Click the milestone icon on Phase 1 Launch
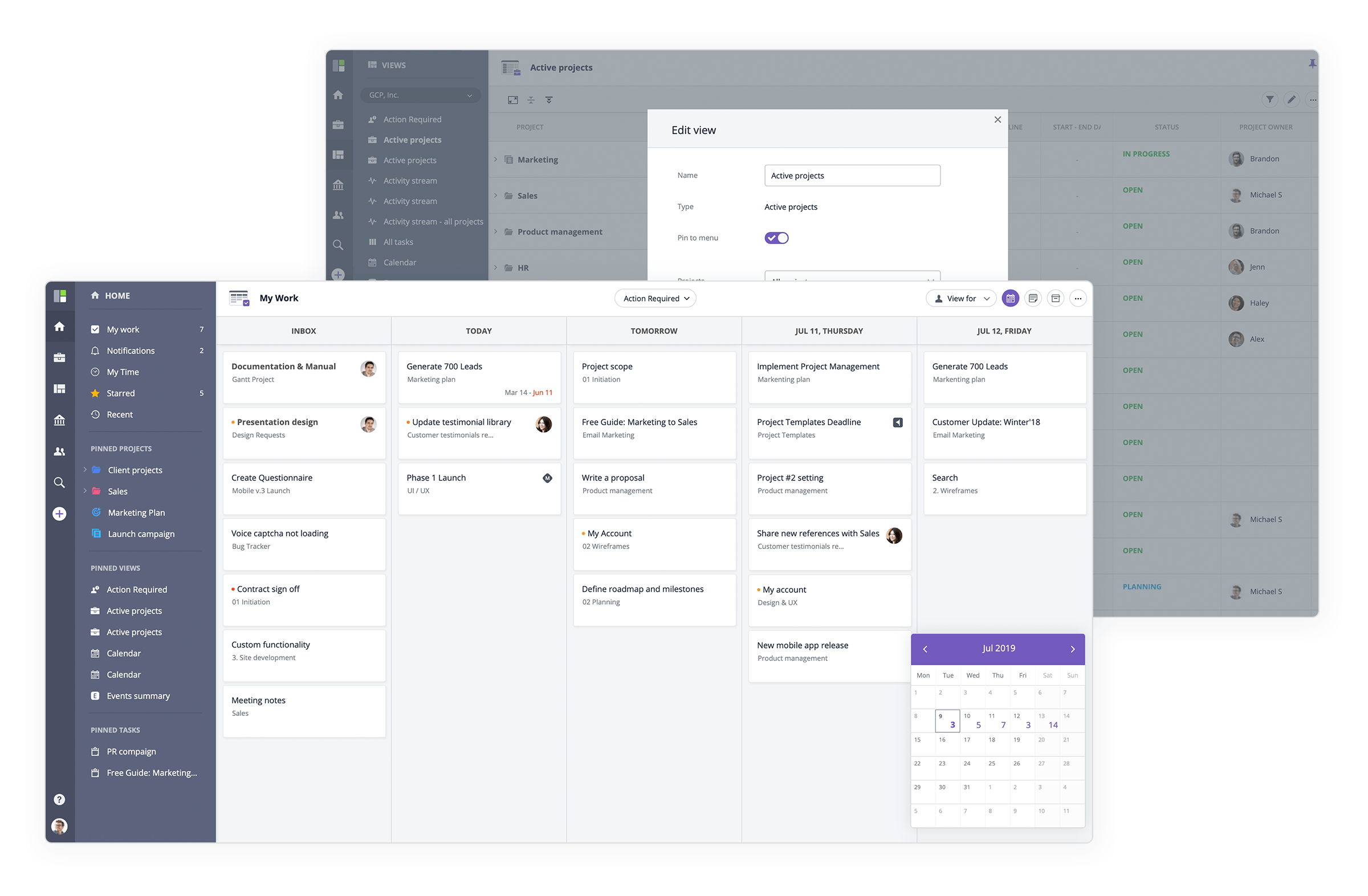This screenshot has width=1368, height=896. click(x=547, y=478)
